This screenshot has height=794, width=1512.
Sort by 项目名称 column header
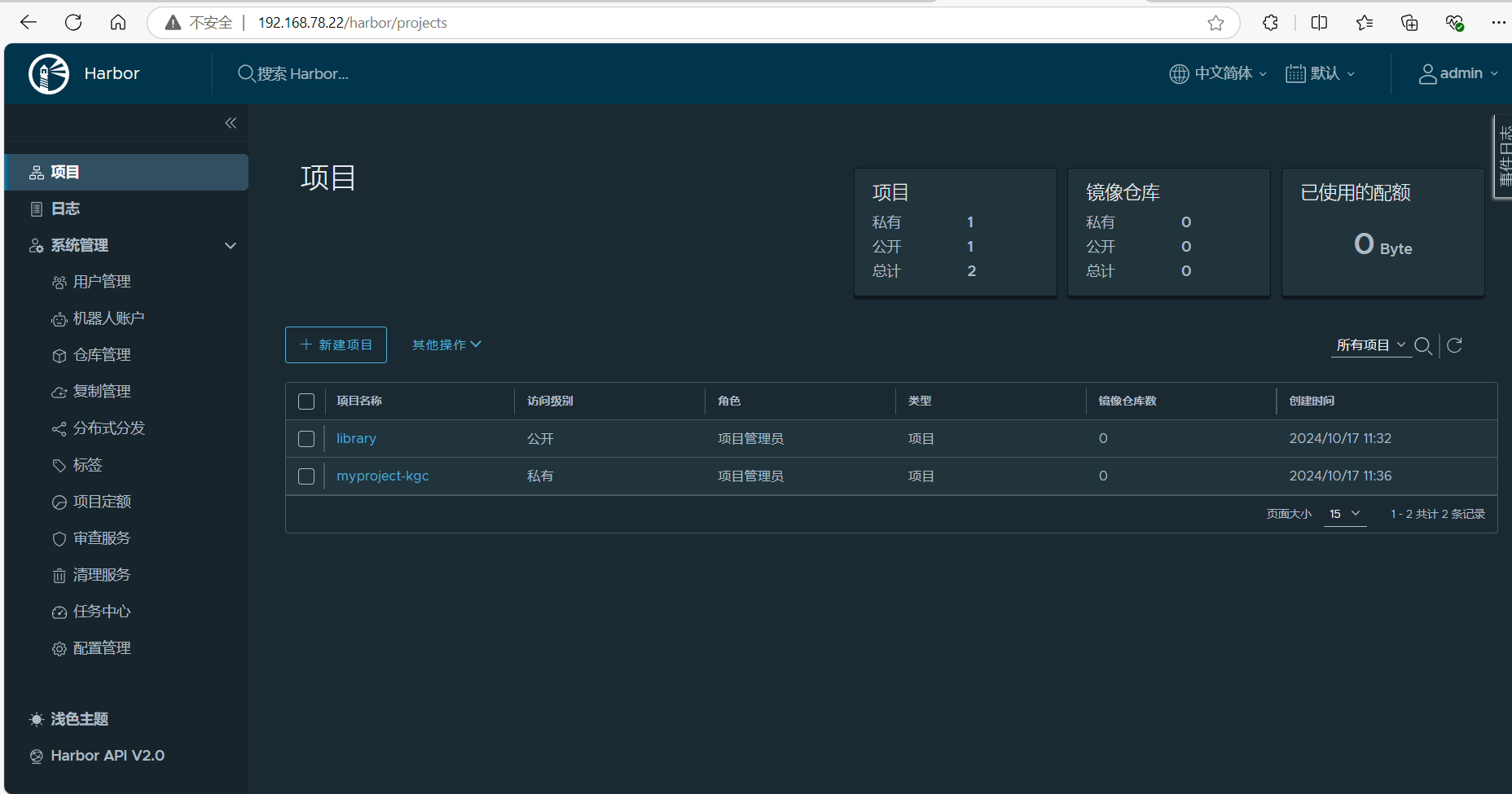coord(359,401)
